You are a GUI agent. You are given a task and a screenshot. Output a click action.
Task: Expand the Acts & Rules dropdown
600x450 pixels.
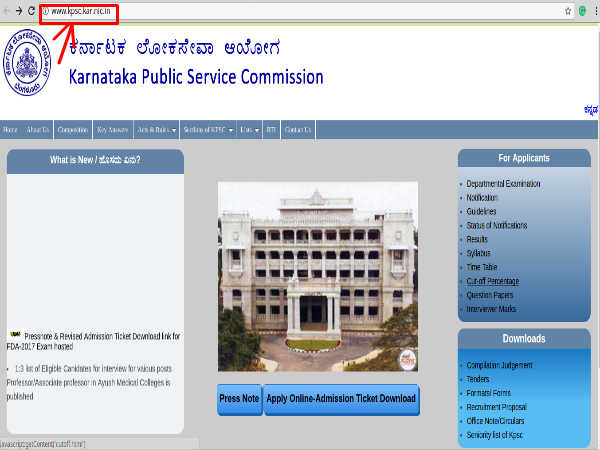(157, 130)
